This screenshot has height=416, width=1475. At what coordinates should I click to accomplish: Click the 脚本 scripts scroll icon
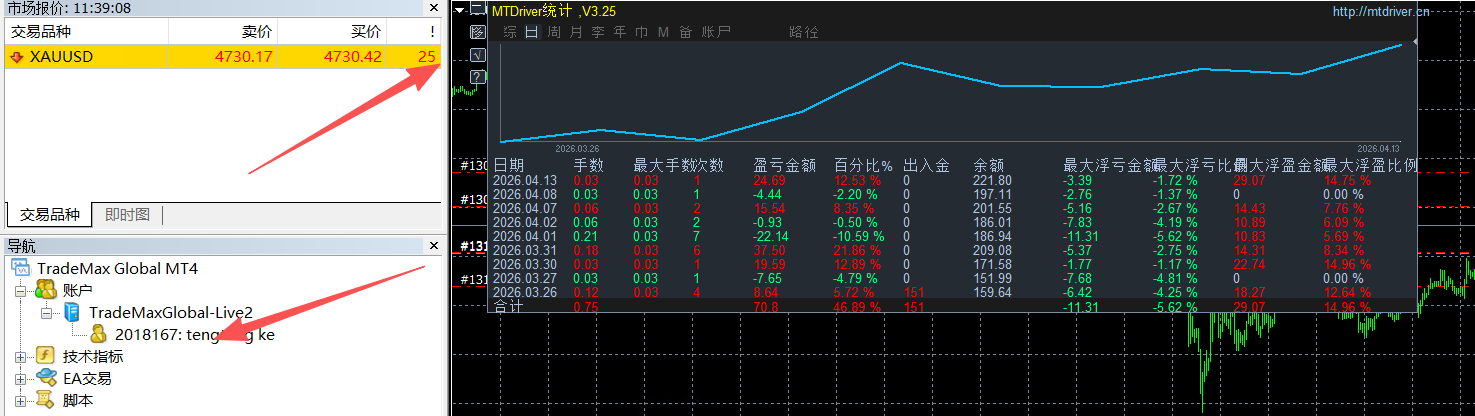[45, 400]
